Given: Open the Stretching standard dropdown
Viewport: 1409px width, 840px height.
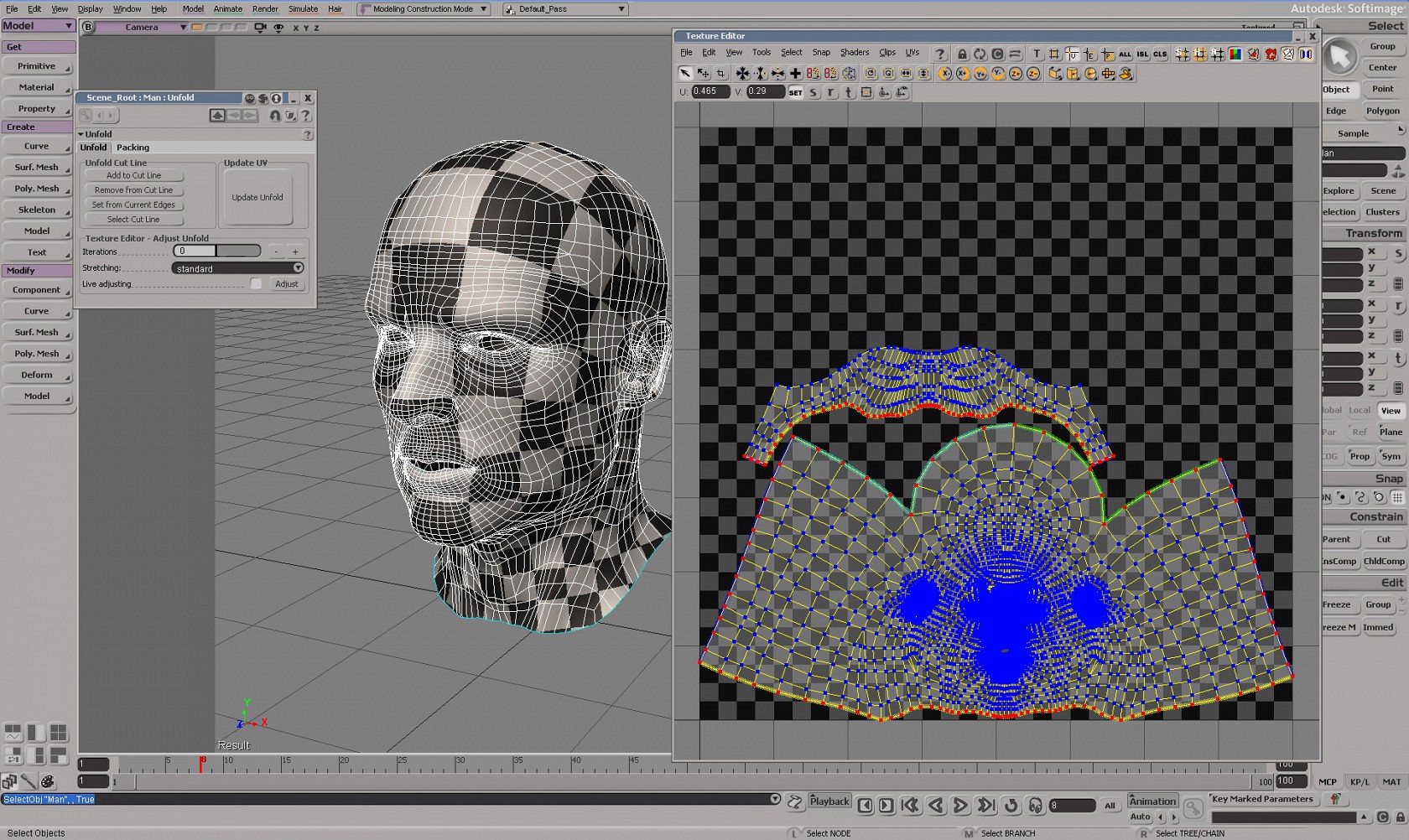Looking at the screenshot, I should point(238,268).
